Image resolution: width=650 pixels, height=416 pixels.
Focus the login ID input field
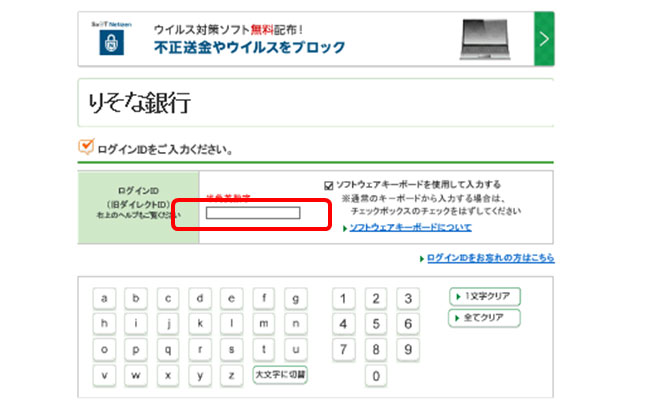pos(253,213)
